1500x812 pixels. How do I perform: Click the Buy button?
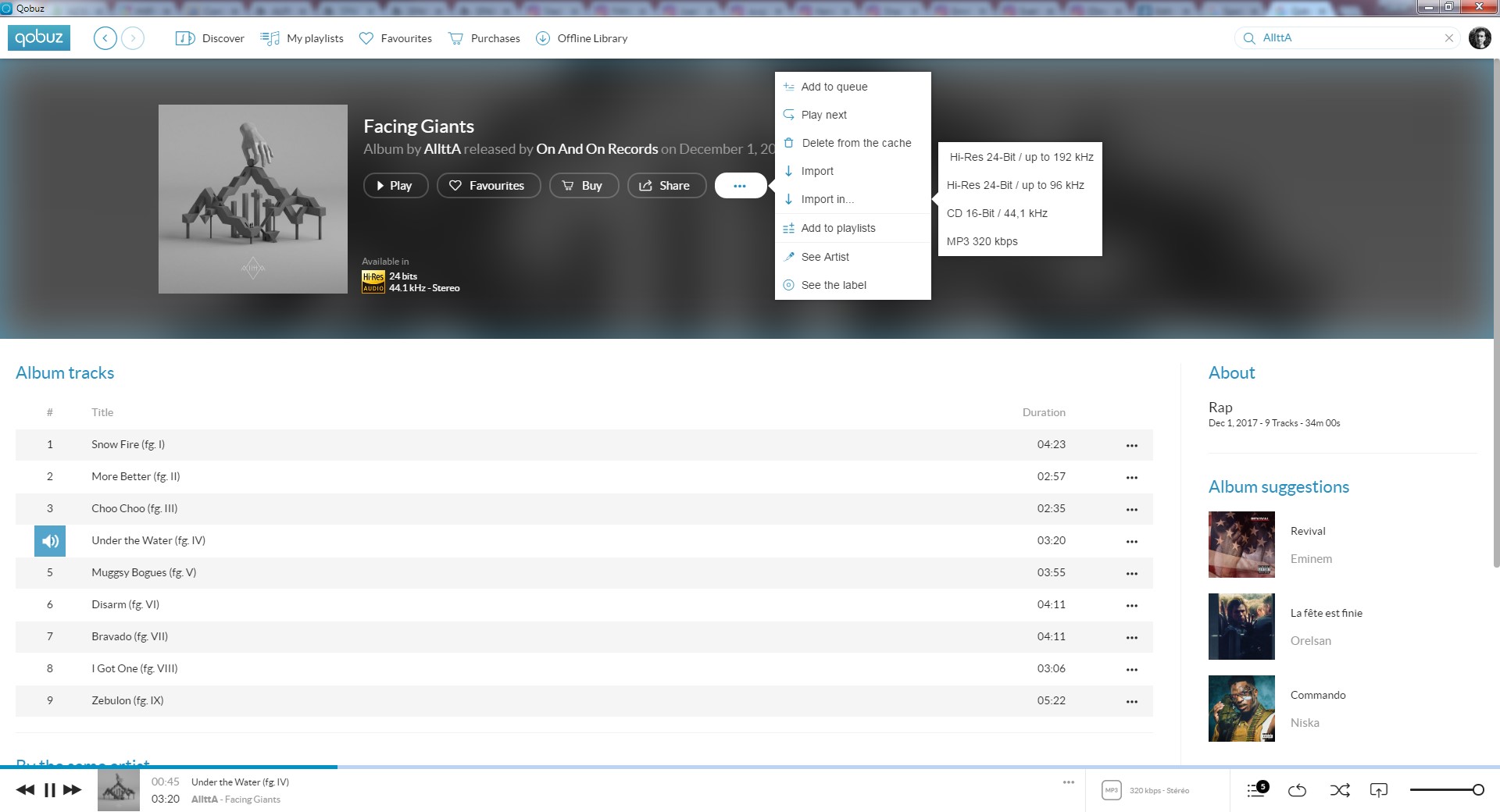pos(584,186)
